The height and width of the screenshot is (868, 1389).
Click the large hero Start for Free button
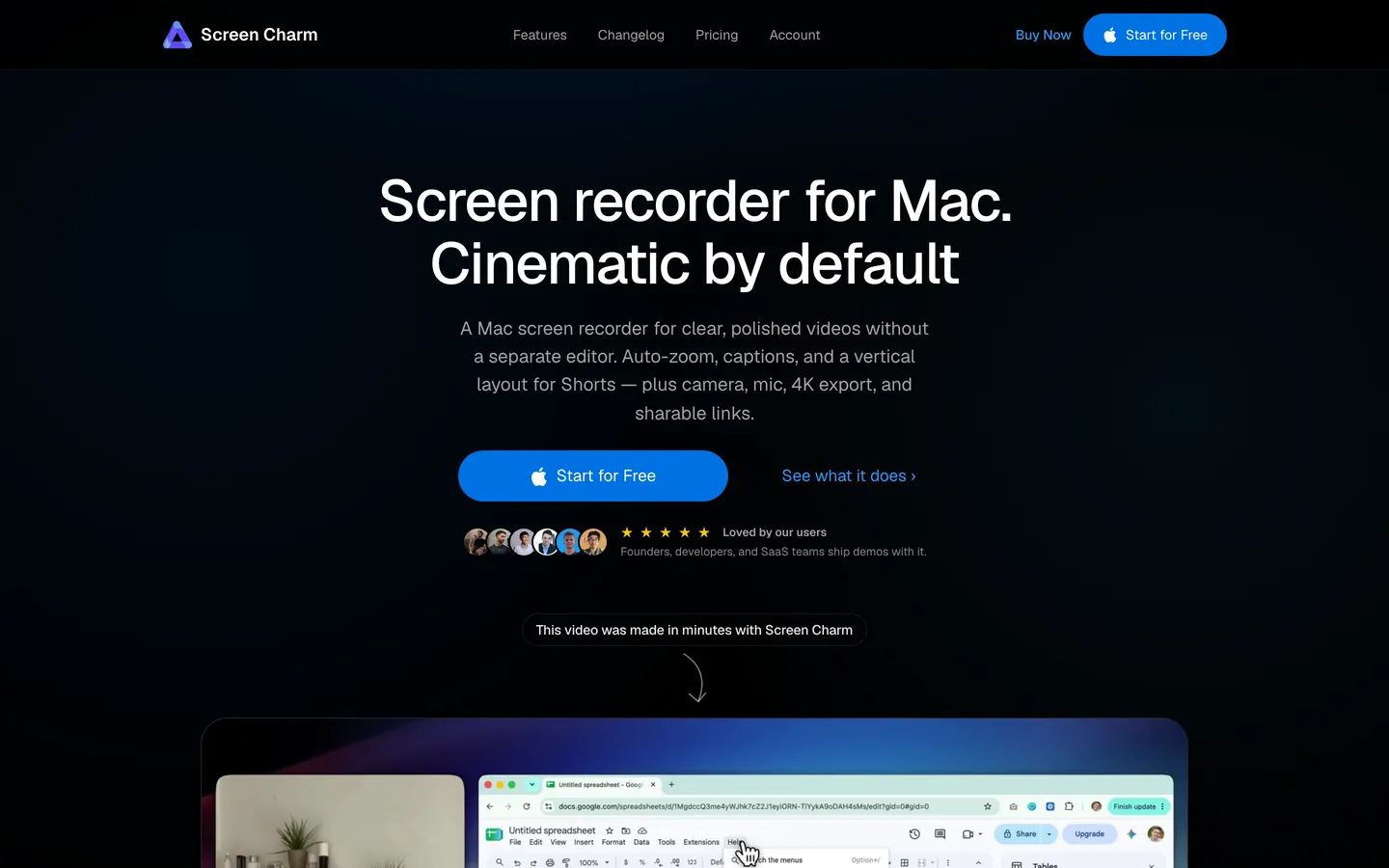tap(593, 475)
